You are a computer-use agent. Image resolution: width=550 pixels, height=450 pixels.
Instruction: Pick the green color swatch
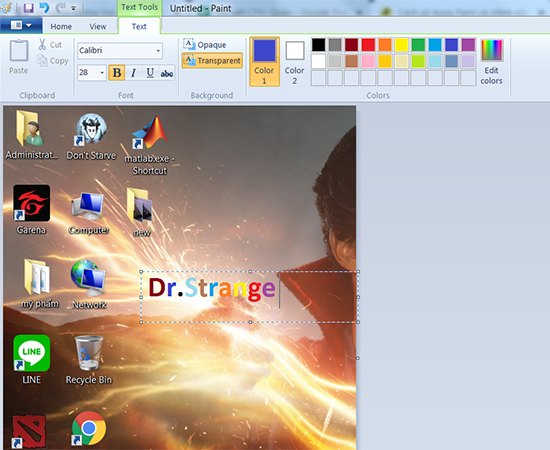coord(418,45)
